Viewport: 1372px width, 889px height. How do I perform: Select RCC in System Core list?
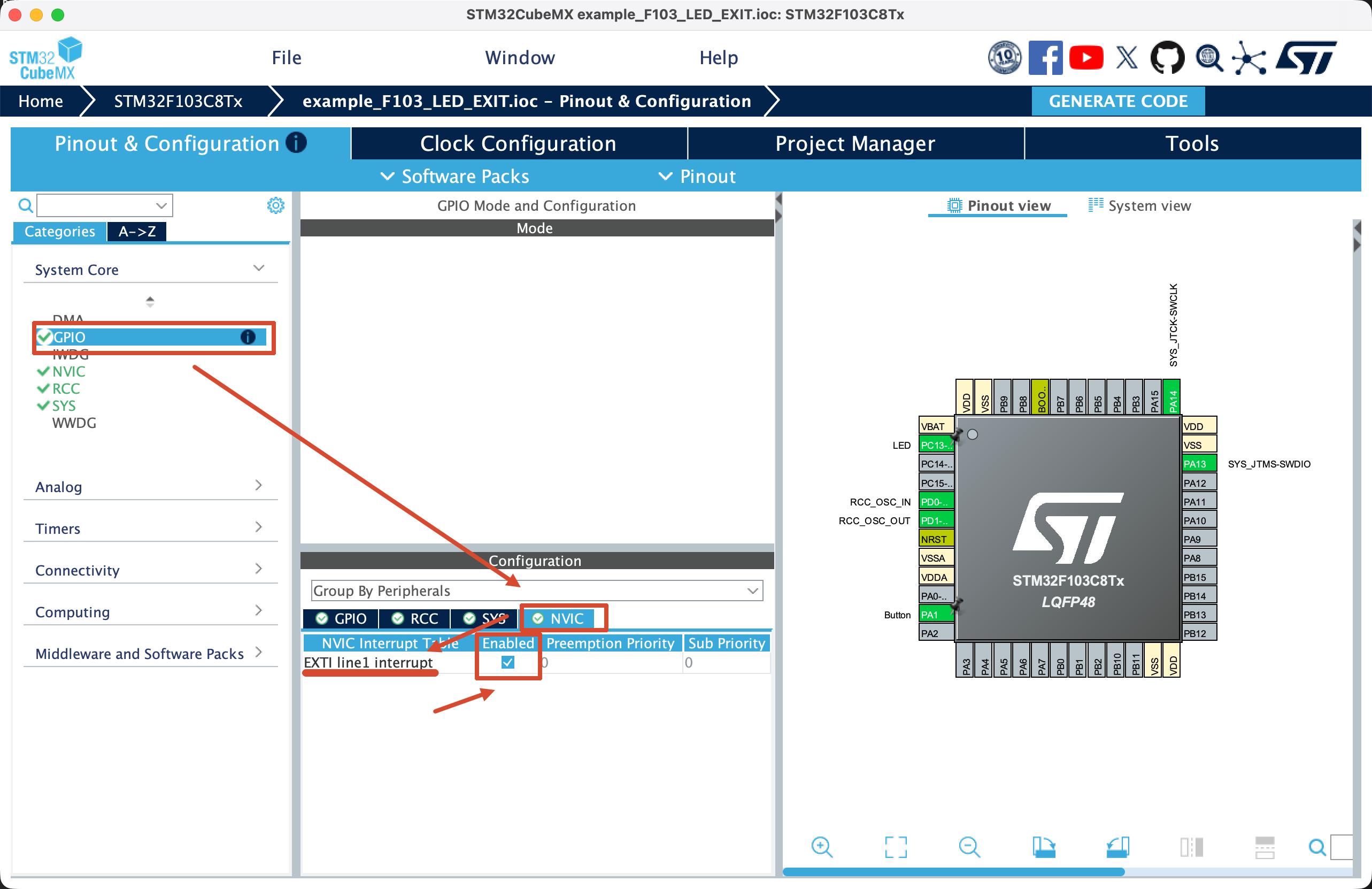65,388
